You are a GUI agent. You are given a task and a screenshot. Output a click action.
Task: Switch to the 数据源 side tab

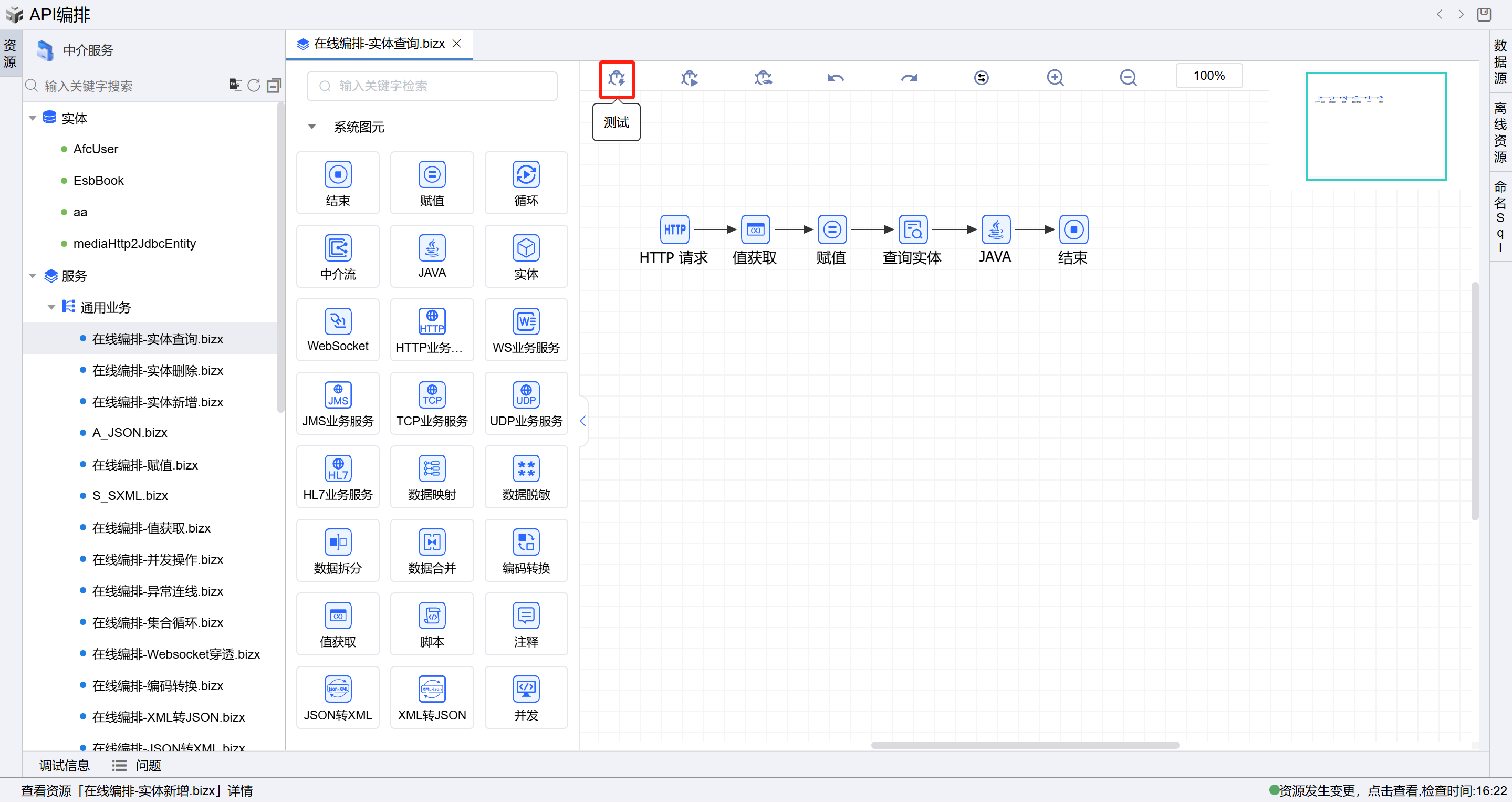[1500, 61]
